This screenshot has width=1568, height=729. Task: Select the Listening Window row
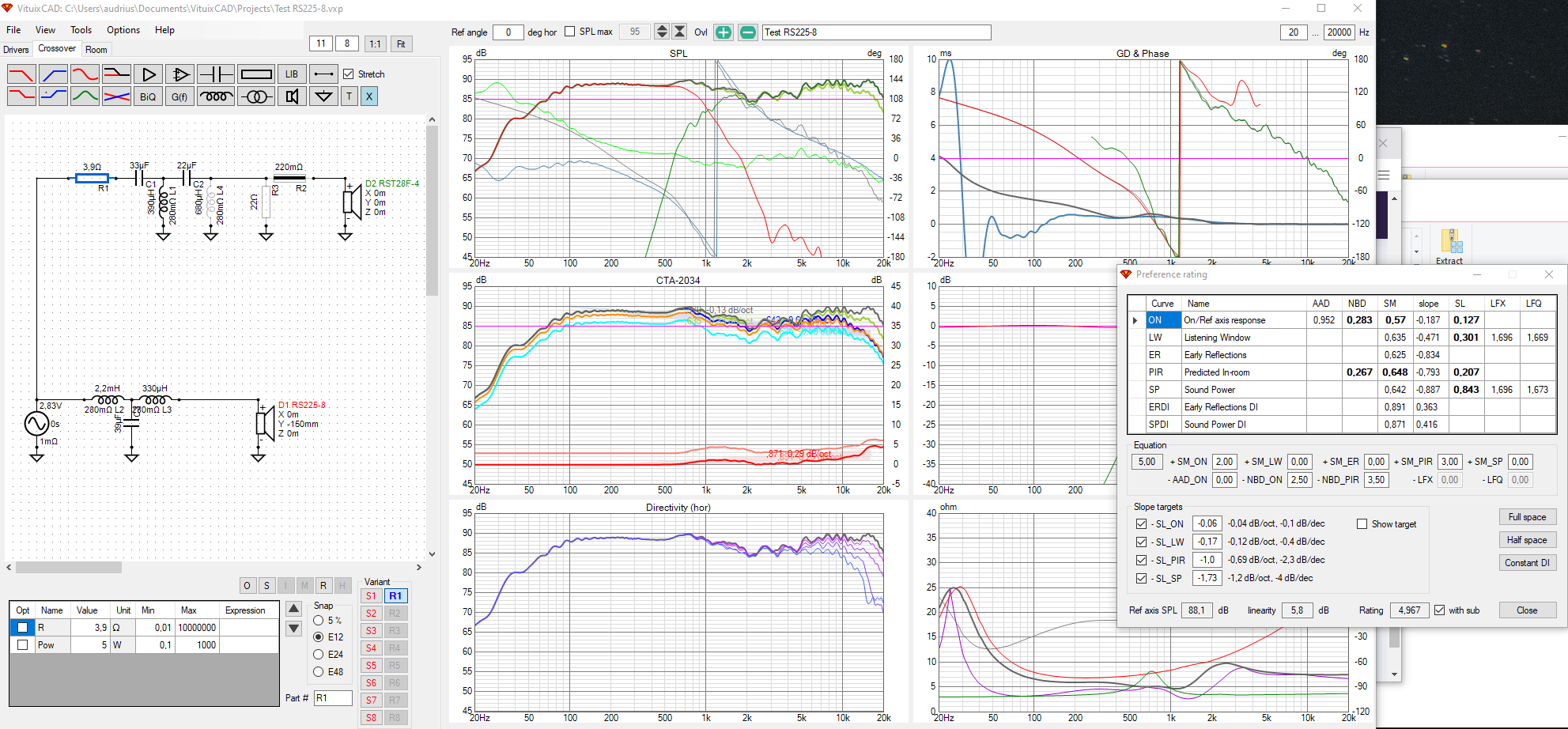point(1341,338)
